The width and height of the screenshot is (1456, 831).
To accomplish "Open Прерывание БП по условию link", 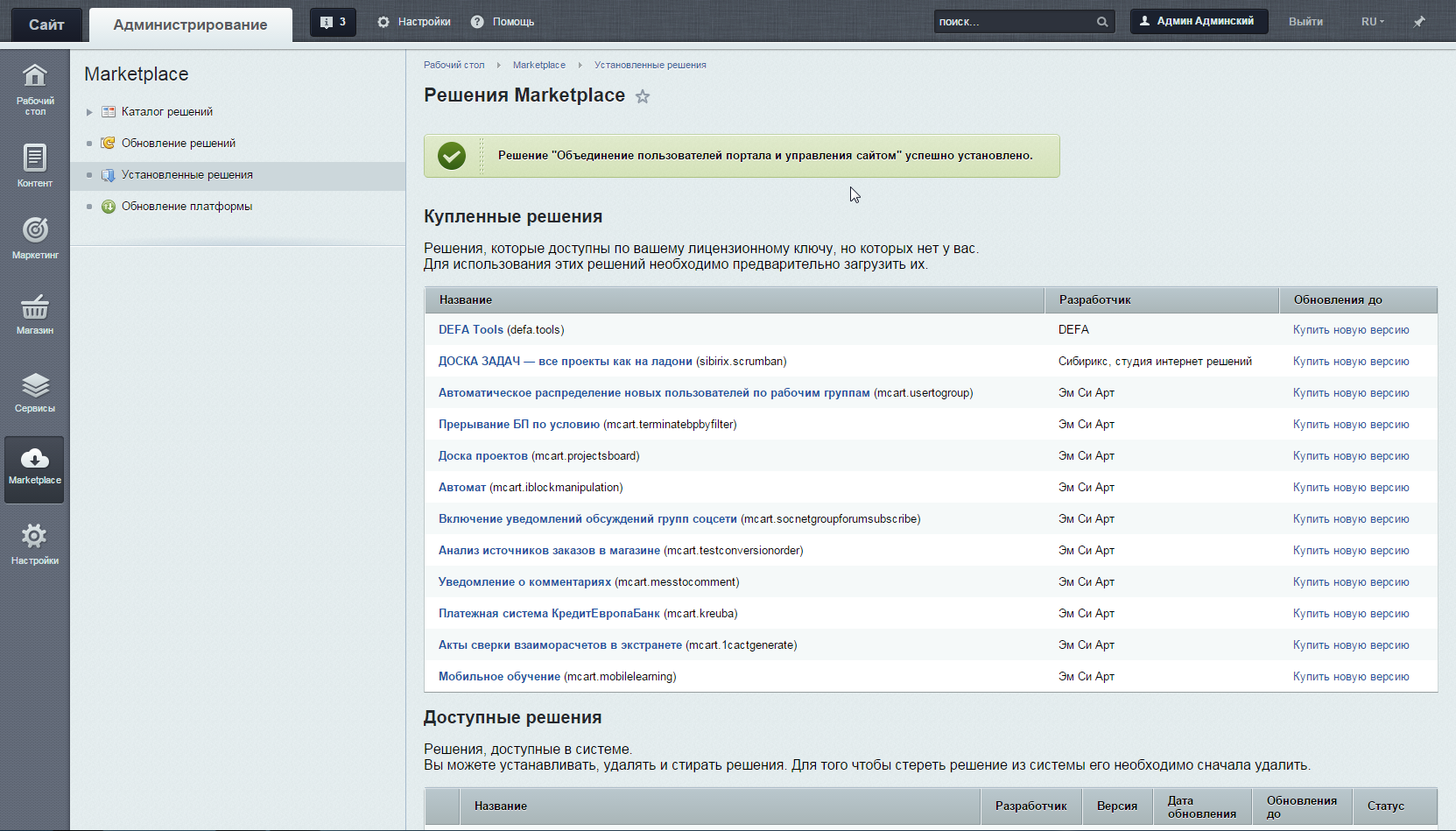I will coord(519,425).
